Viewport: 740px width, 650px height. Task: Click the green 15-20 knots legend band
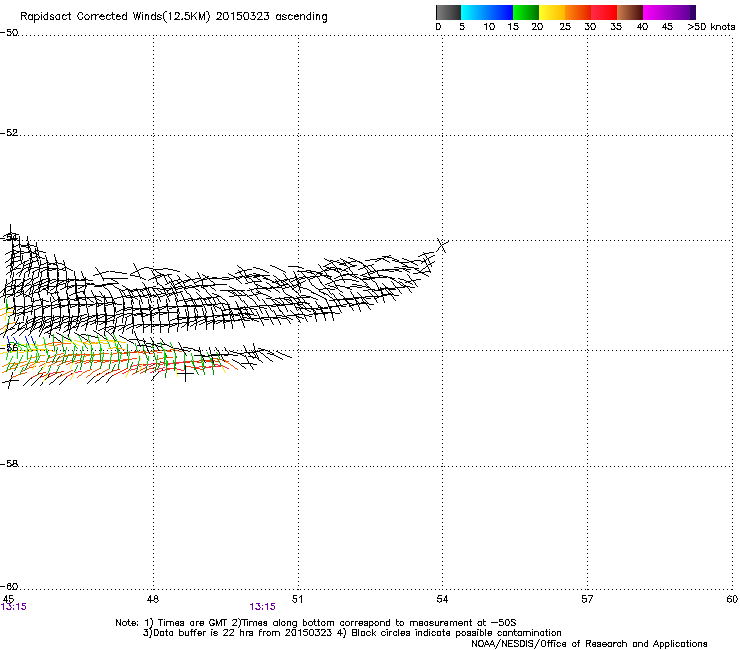pyautogui.click(x=526, y=12)
